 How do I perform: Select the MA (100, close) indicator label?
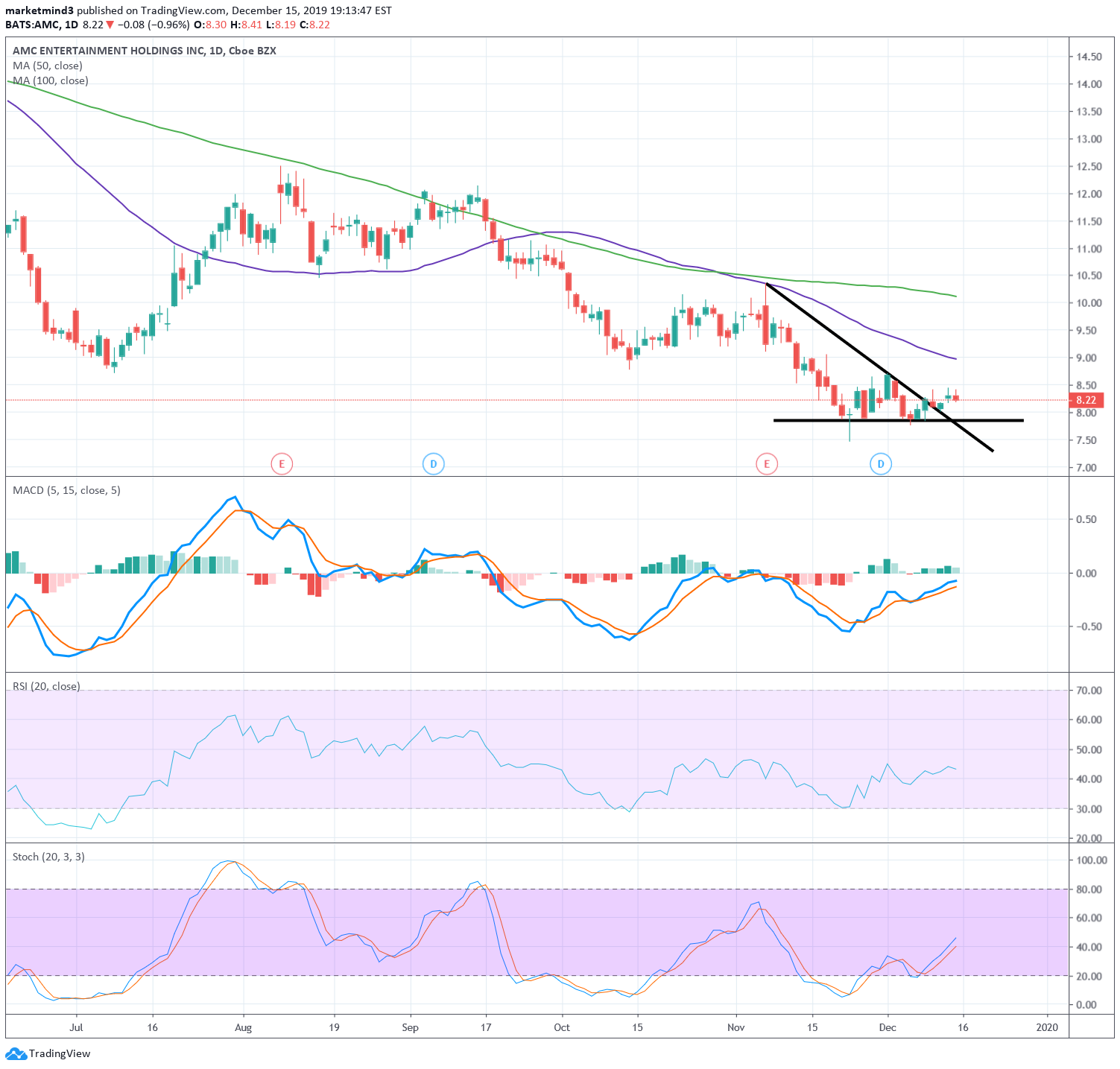(50, 80)
